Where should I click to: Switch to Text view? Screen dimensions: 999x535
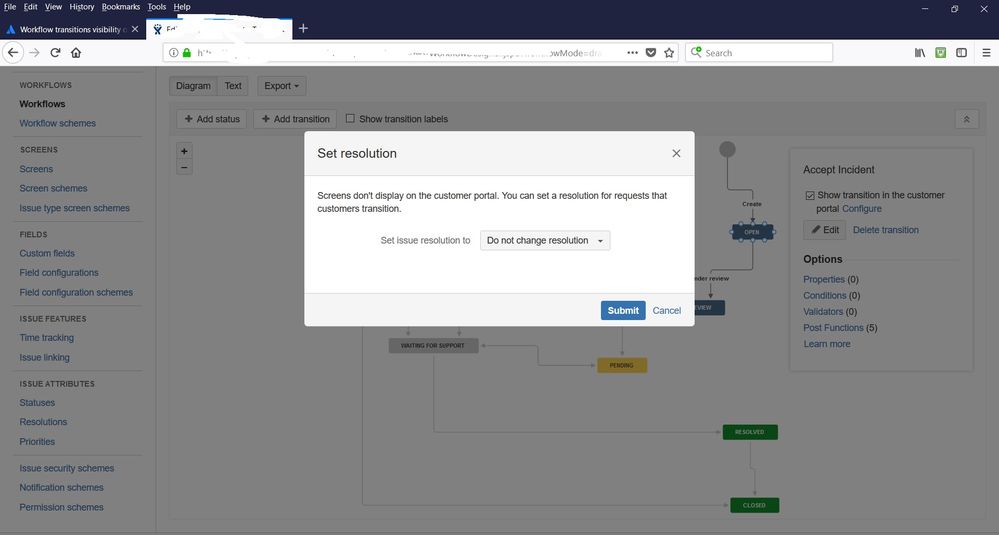point(233,86)
